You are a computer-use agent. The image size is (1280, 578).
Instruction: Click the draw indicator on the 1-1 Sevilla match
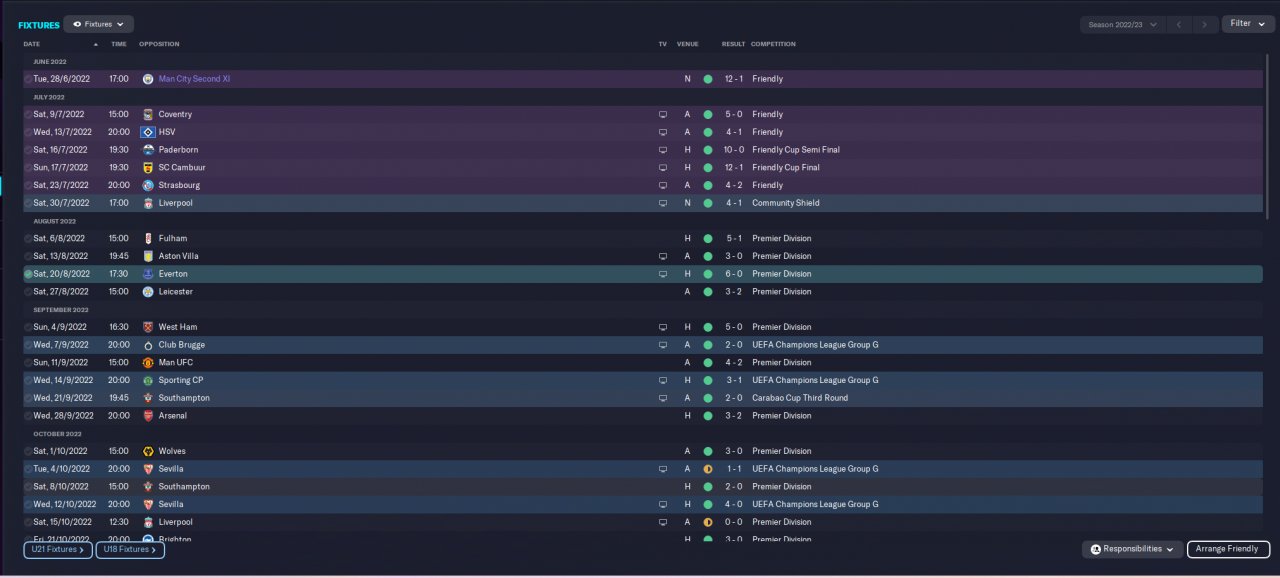pyautogui.click(x=708, y=469)
